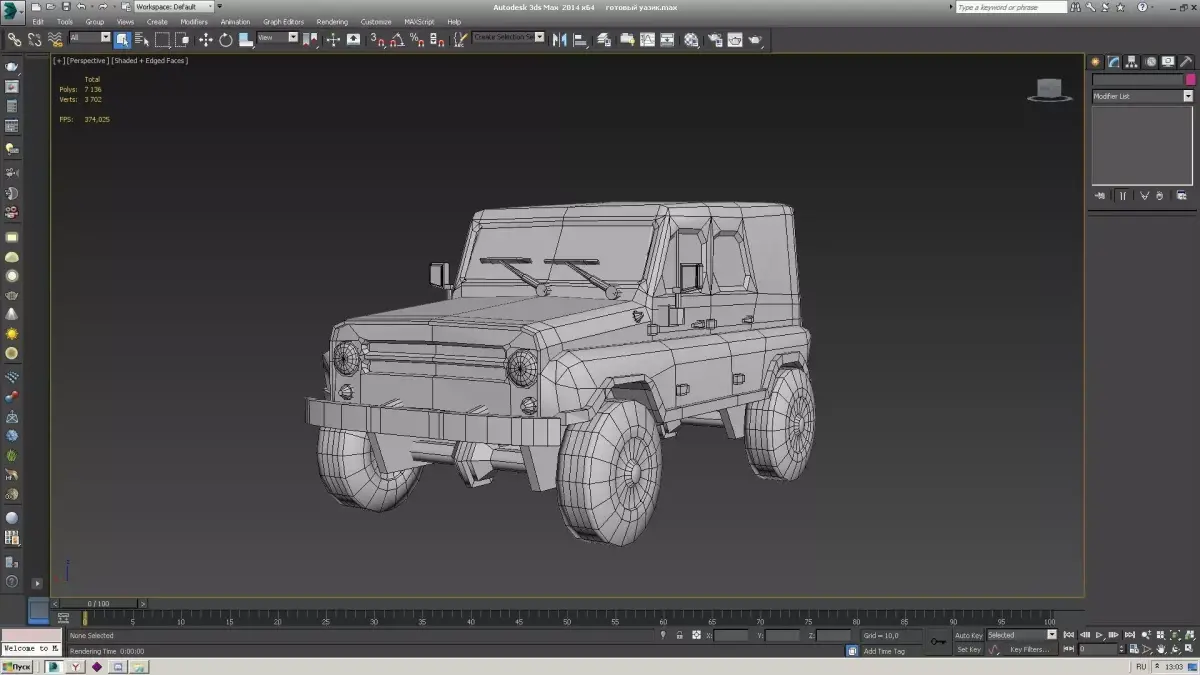Open the Material Editor

click(691, 39)
